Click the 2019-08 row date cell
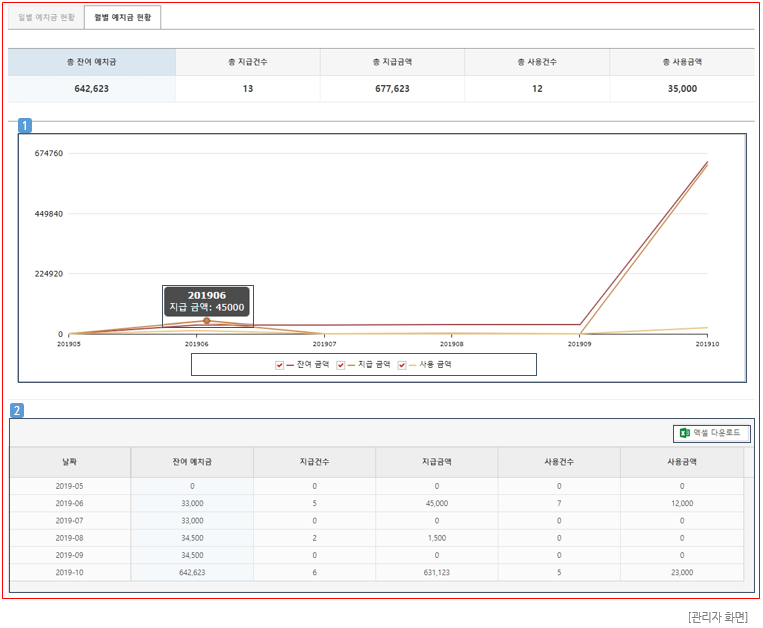The height and width of the screenshot is (628, 763). coord(70,538)
